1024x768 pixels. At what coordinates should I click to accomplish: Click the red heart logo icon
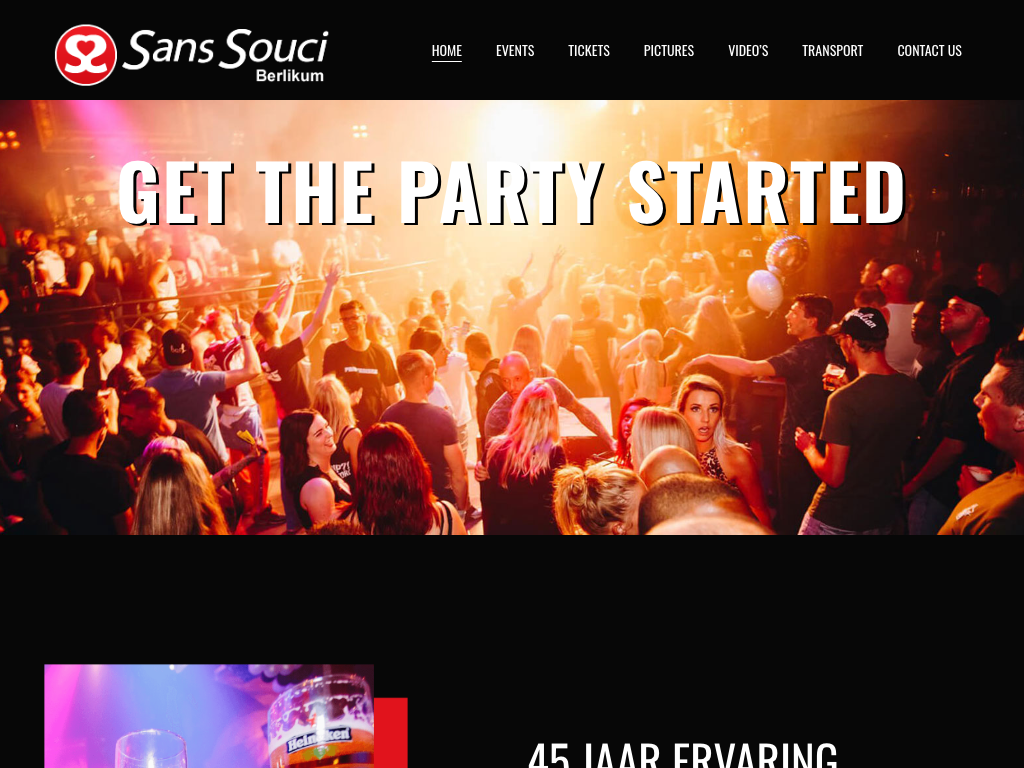tap(86, 55)
